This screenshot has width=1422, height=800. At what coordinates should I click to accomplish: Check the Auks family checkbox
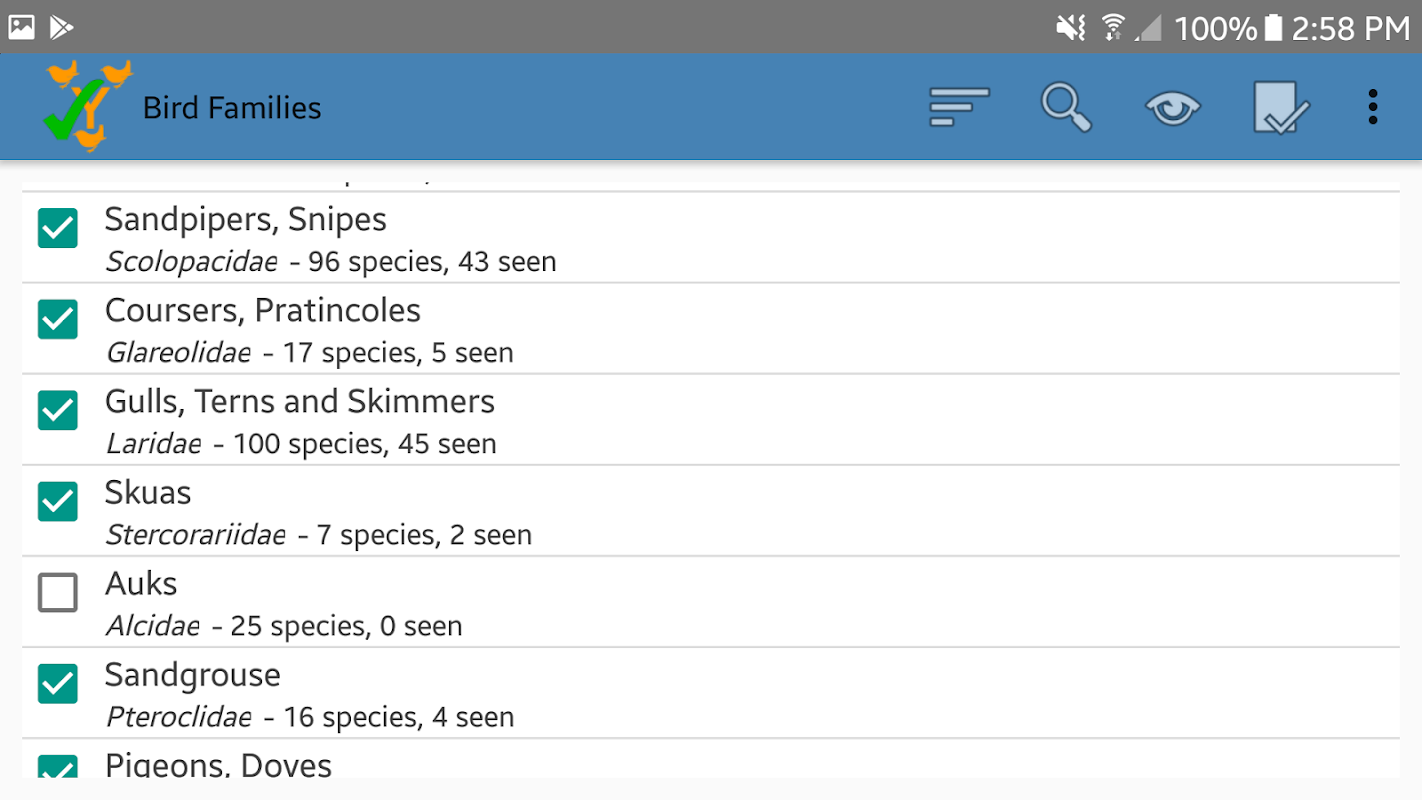(x=58, y=592)
